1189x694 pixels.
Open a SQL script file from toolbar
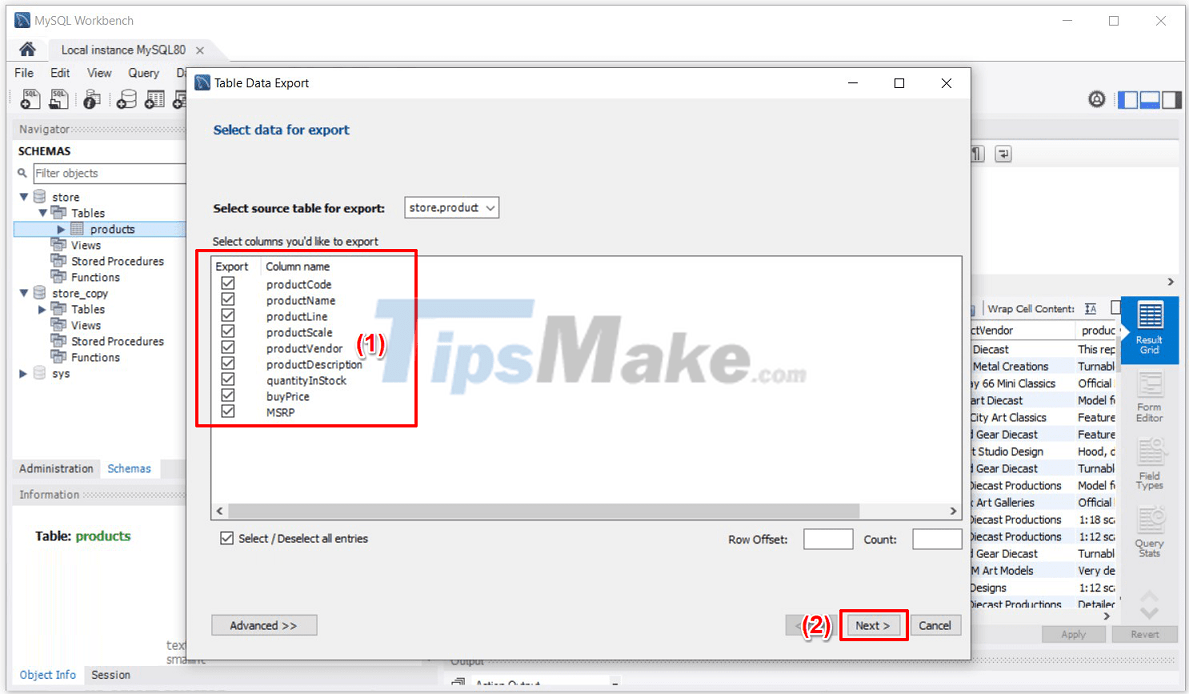(58, 99)
